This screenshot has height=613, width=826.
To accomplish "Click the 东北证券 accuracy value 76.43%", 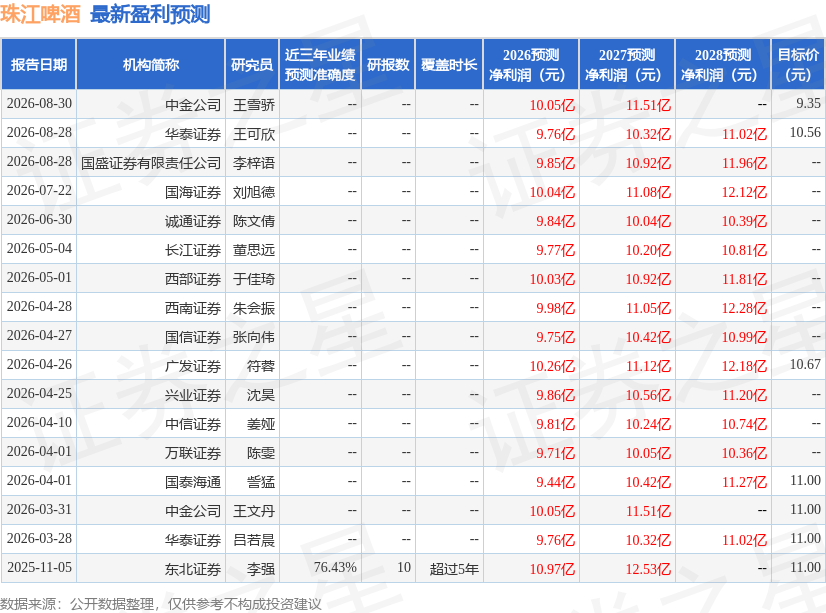I will [335, 567].
